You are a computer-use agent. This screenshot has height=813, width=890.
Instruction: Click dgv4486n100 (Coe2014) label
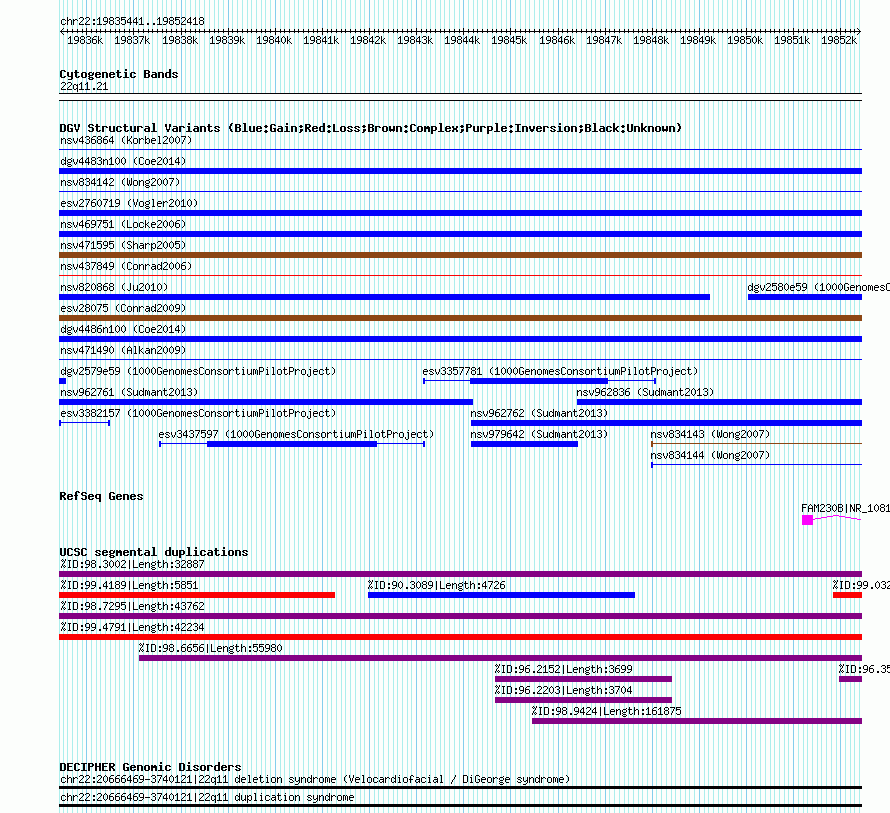pyautogui.click(x=123, y=329)
